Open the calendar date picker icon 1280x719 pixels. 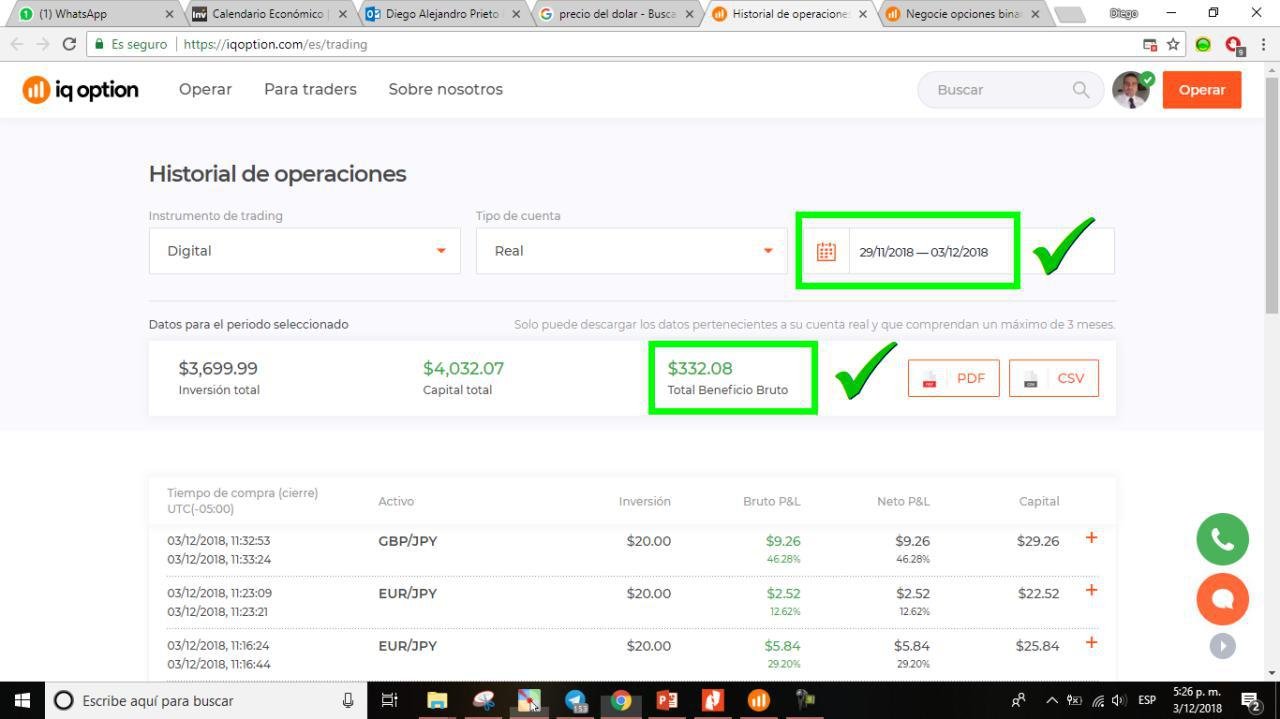pyautogui.click(x=826, y=252)
